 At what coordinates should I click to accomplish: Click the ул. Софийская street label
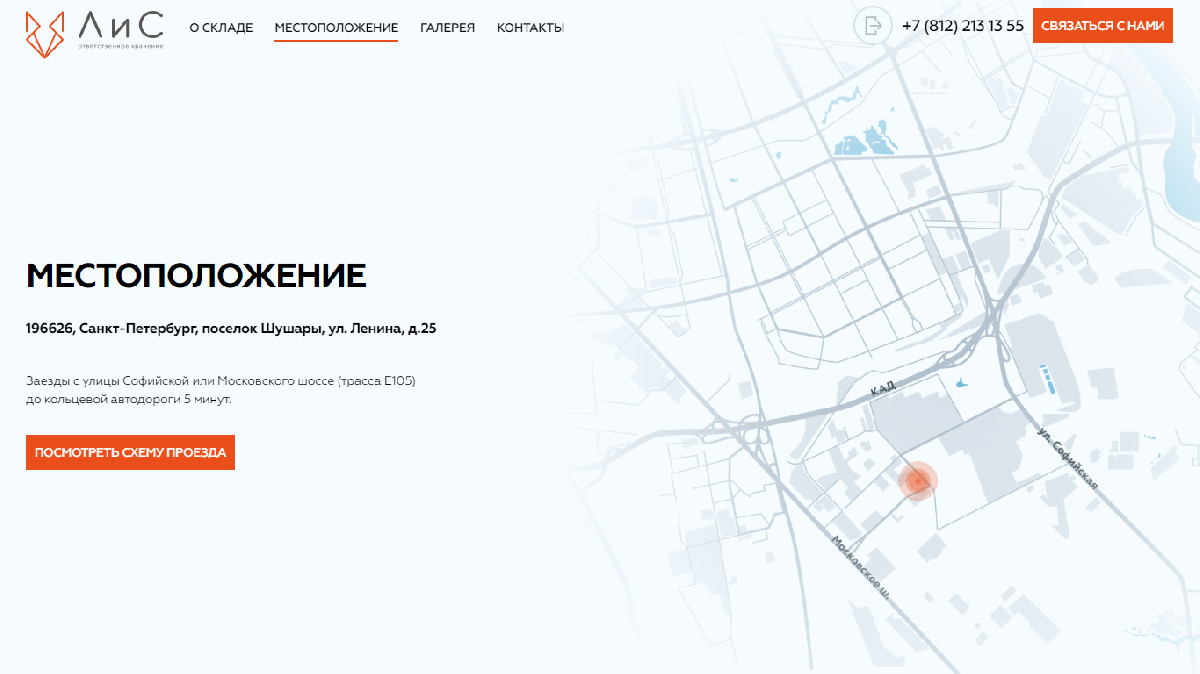tap(1068, 459)
